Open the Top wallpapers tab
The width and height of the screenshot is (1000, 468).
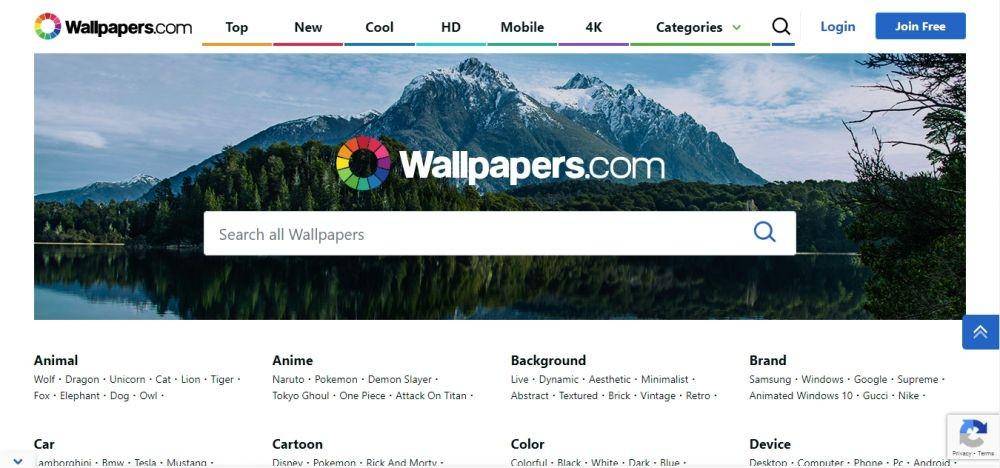pyautogui.click(x=237, y=27)
